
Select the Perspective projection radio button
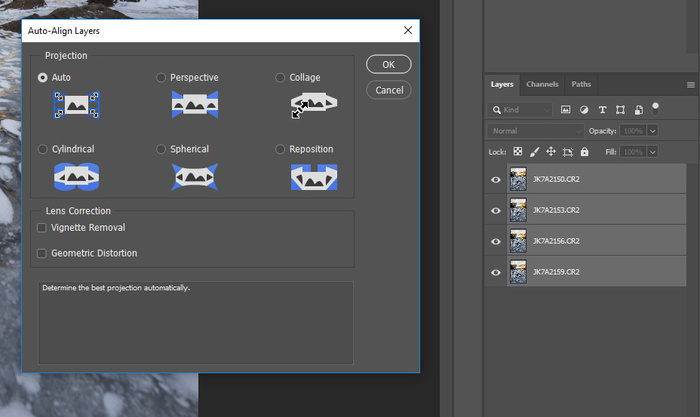[161, 77]
